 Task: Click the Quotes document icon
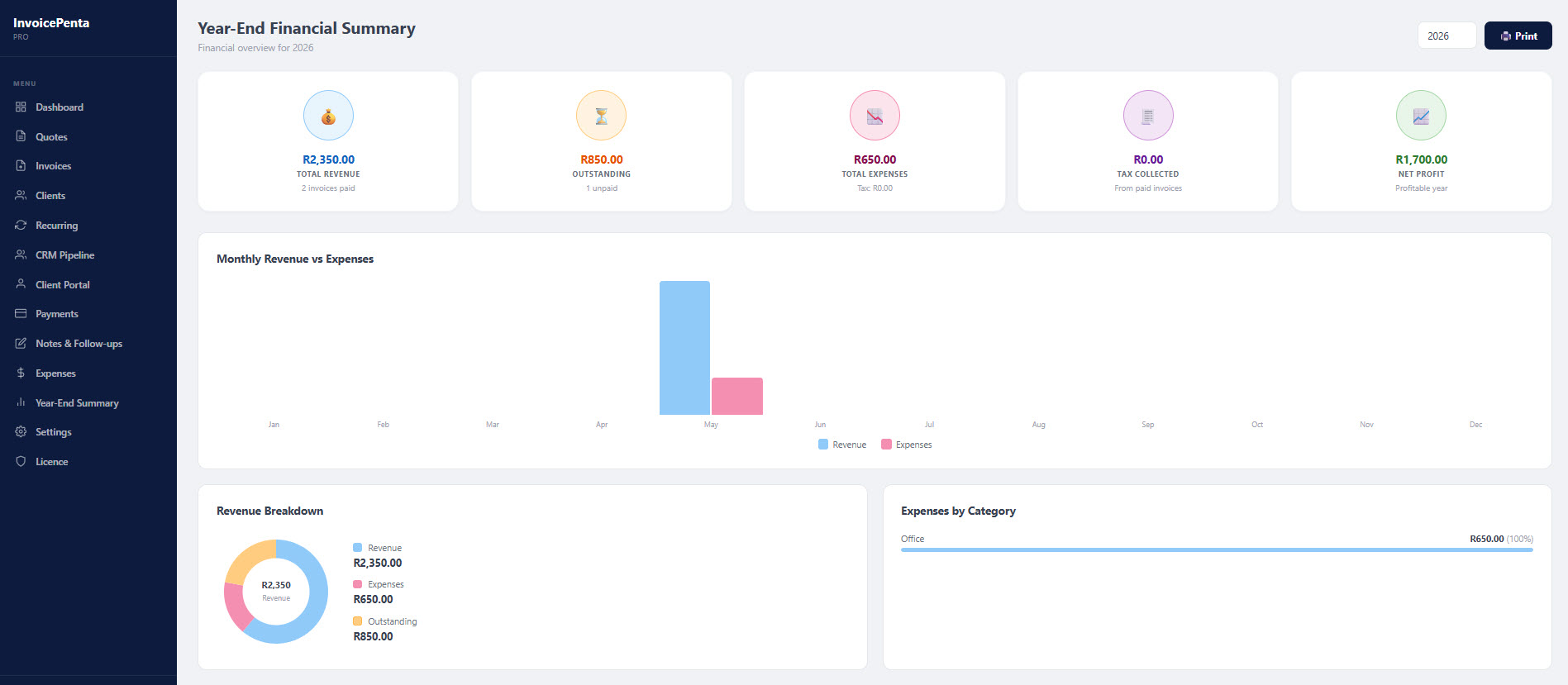(x=21, y=136)
